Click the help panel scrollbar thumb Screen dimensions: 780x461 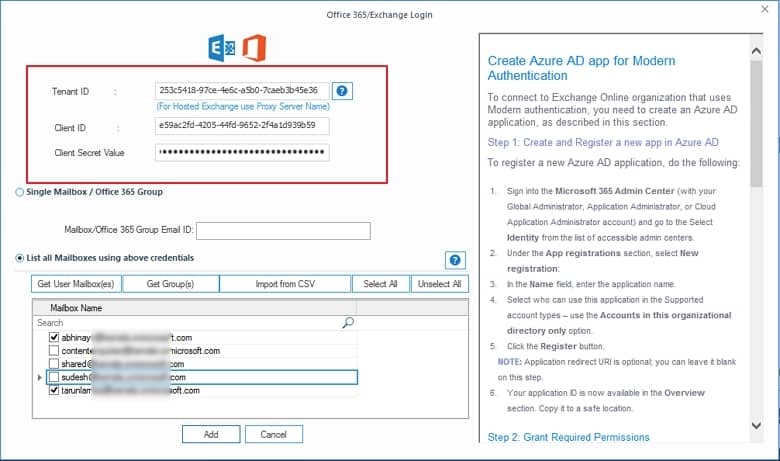pos(756,123)
